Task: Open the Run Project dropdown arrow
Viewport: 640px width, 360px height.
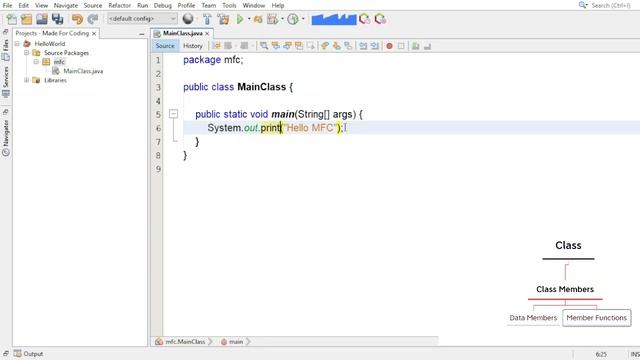Action: (x=249, y=19)
